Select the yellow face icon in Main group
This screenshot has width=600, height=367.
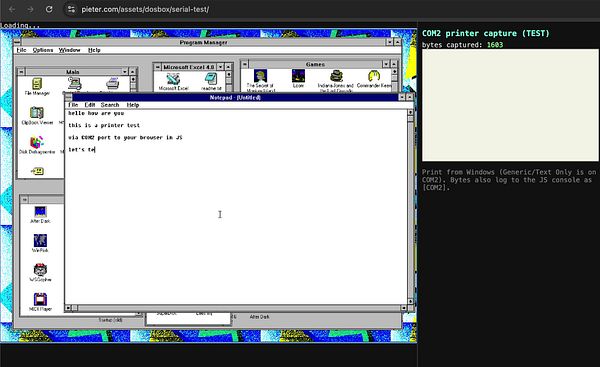[x=37, y=171]
